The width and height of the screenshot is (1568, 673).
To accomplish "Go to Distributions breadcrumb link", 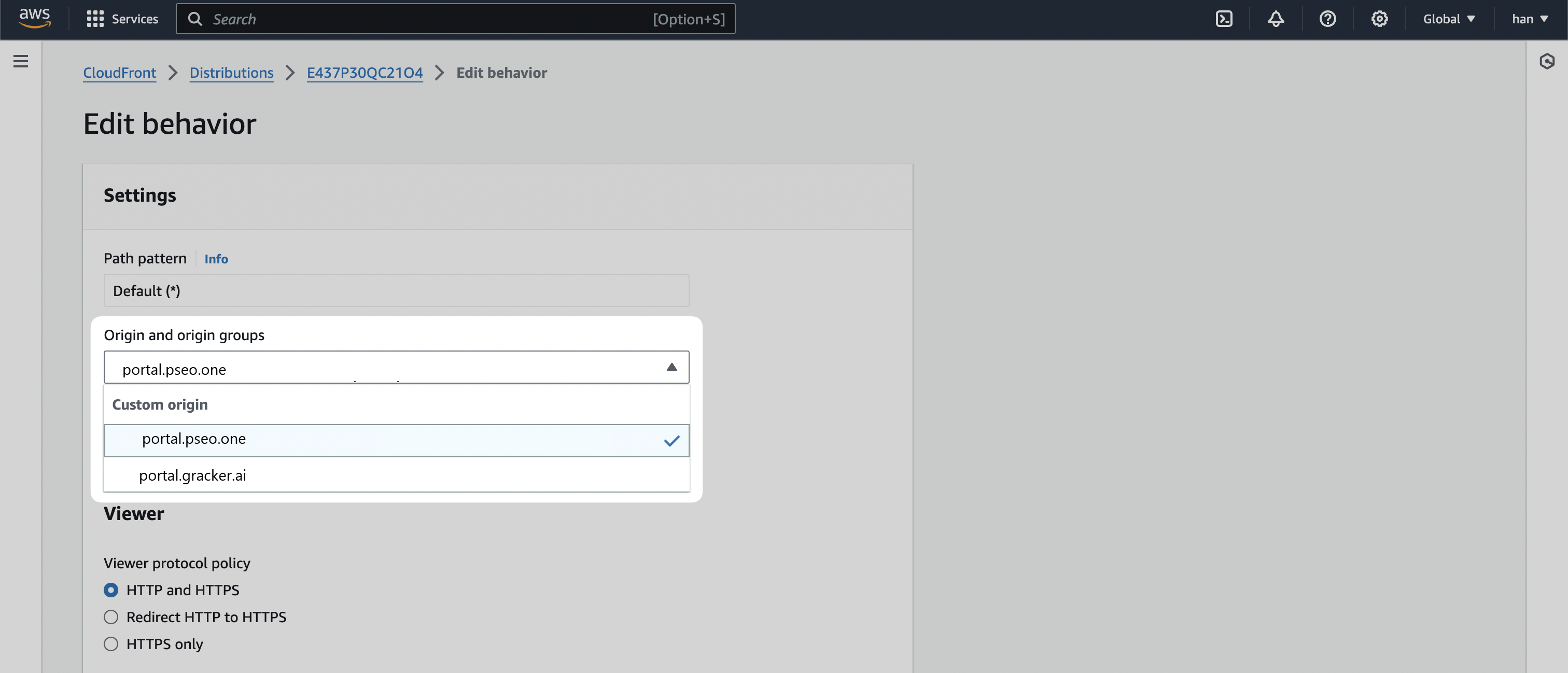I will [231, 73].
